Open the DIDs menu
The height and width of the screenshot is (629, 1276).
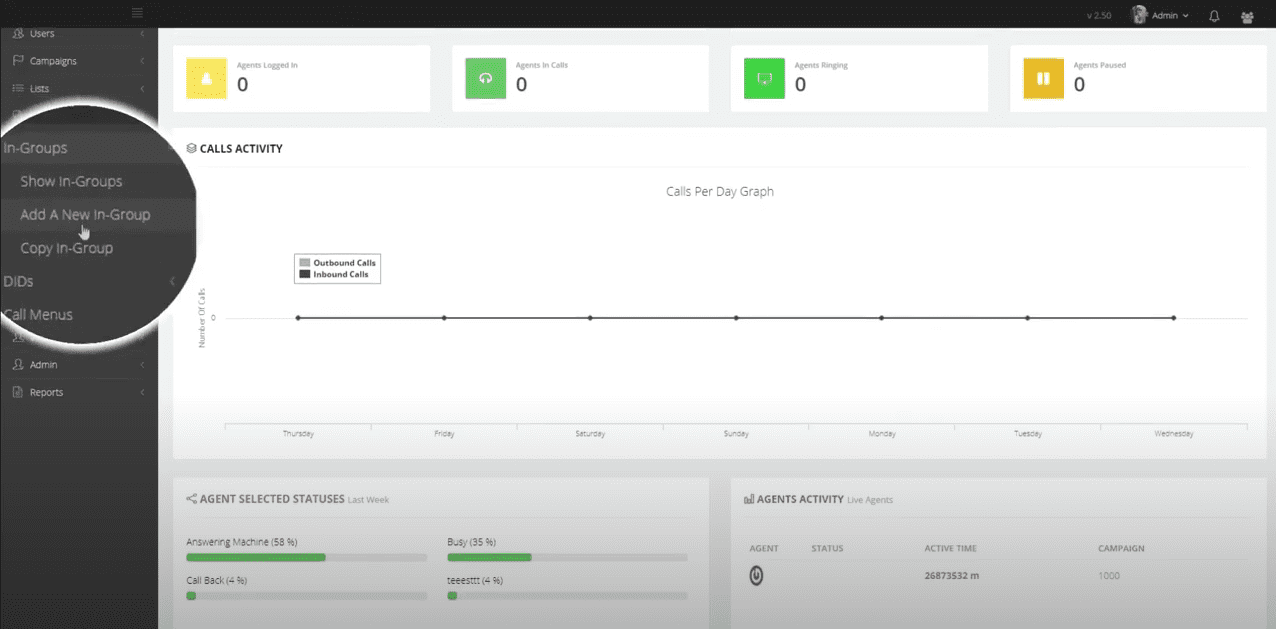pos(18,282)
